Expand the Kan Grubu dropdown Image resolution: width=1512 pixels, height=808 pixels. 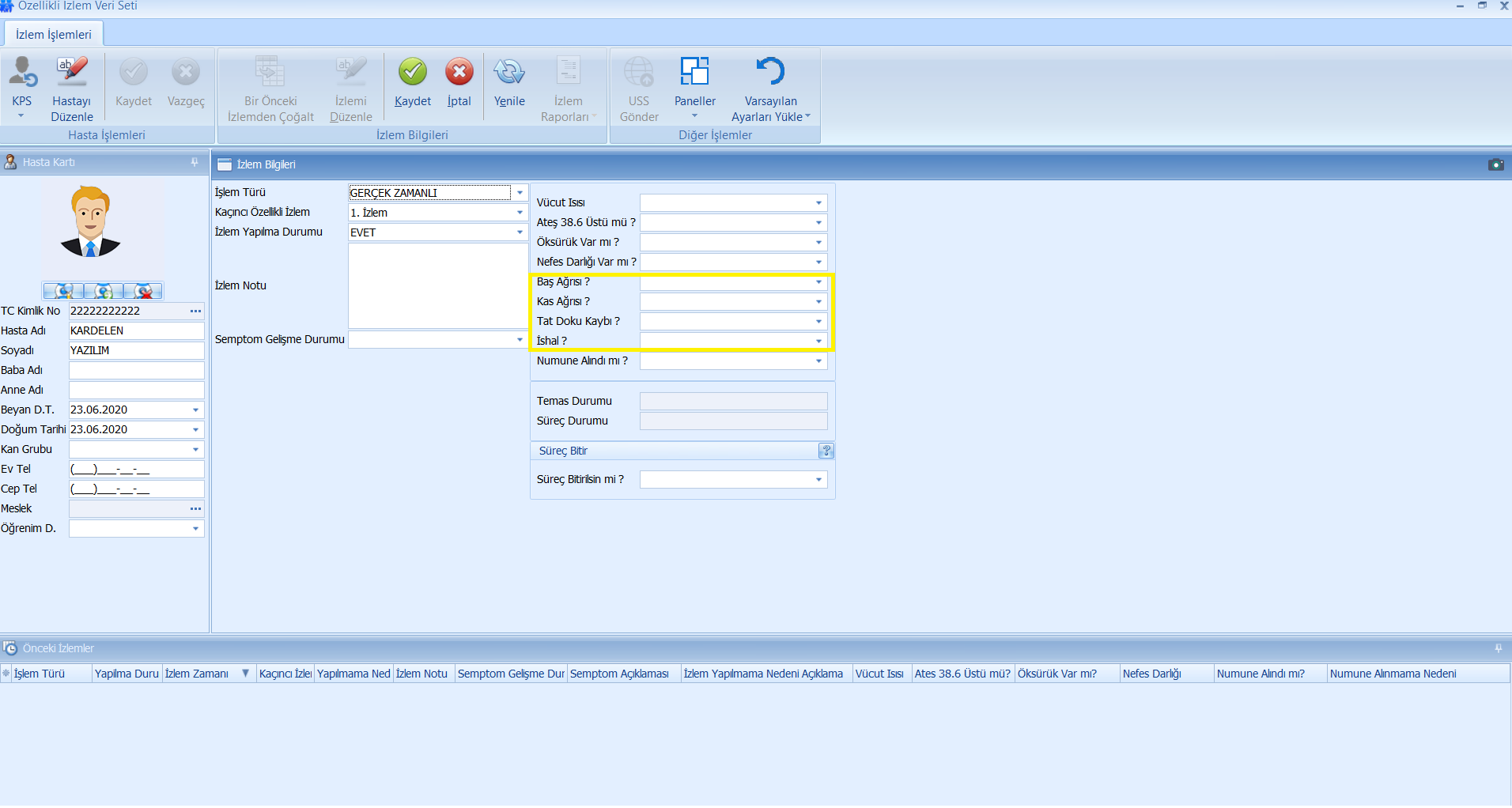pos(195,450)
